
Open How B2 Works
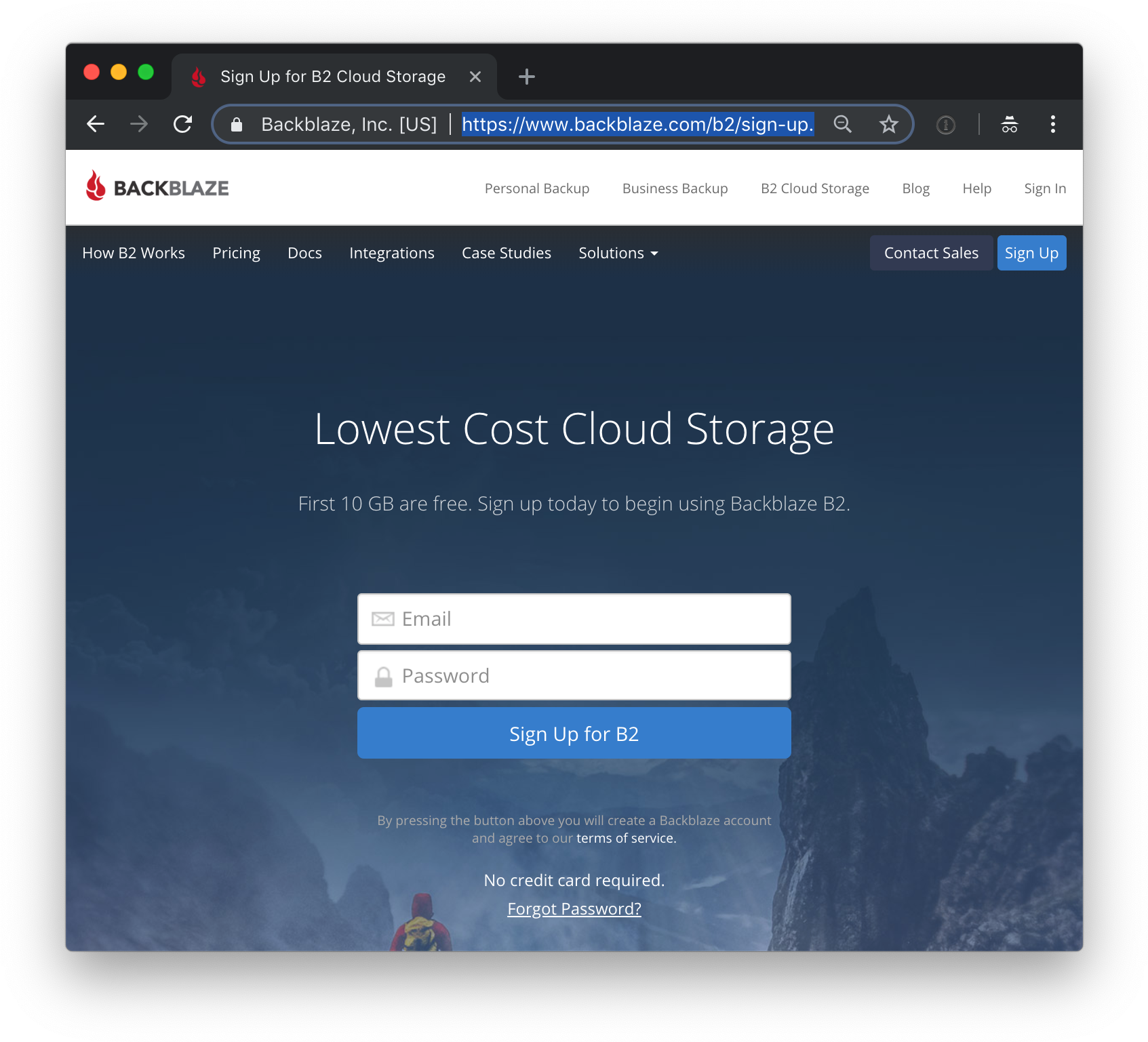134,253
